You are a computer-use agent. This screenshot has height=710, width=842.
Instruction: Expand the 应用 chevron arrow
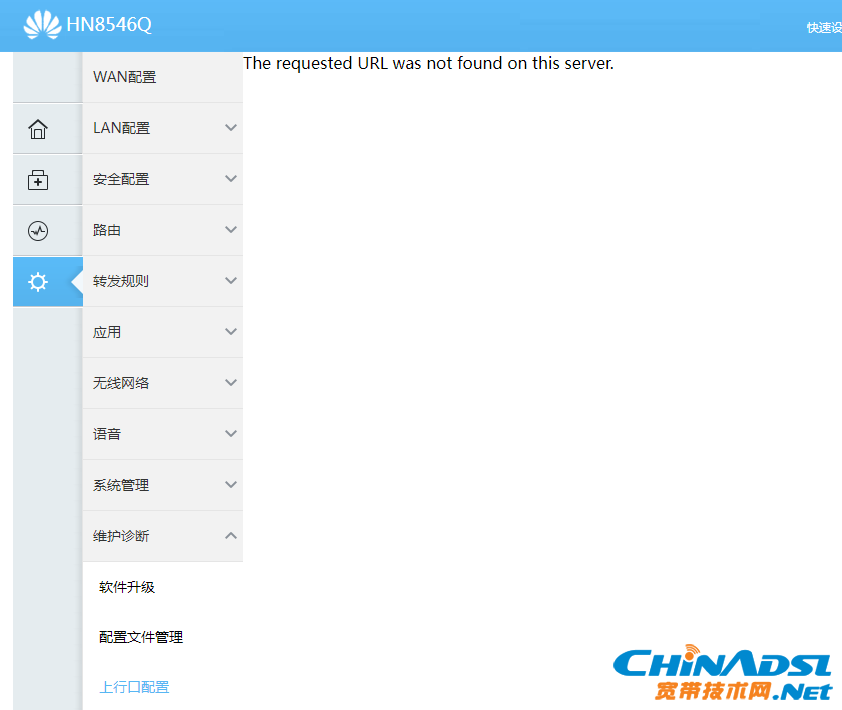point(231,332)
